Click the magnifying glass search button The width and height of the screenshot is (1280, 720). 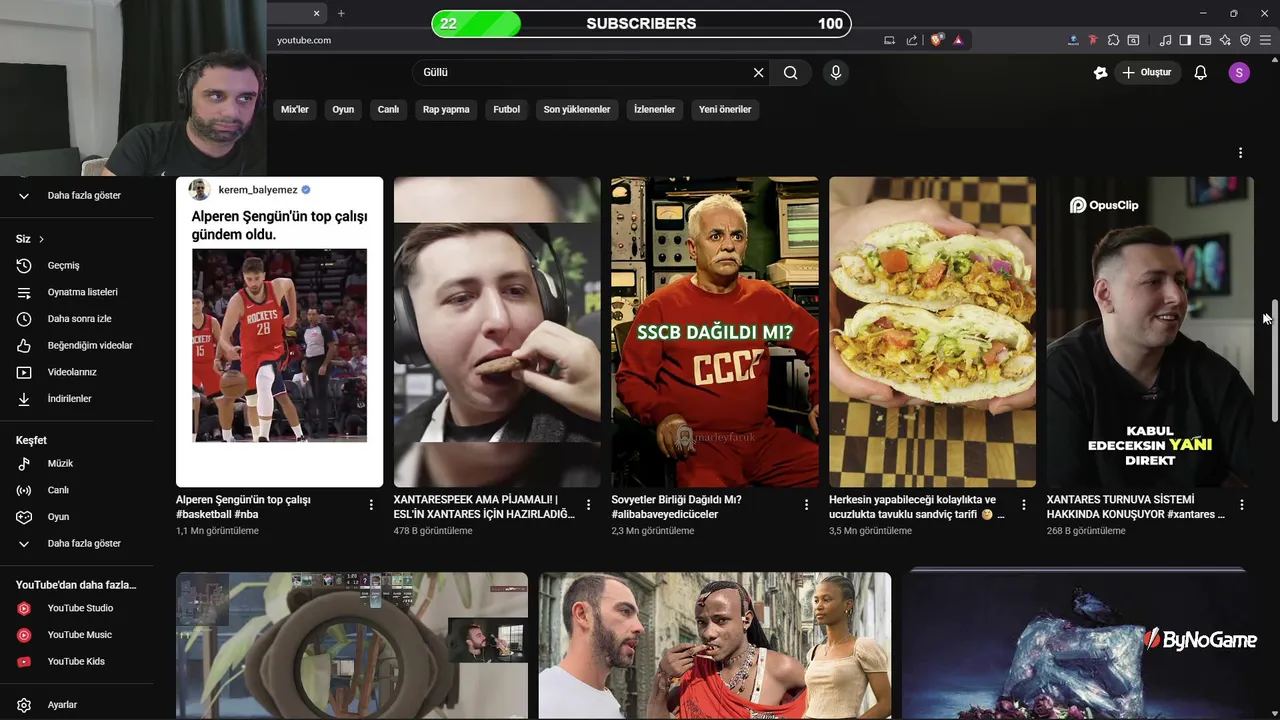coord(791,72)
